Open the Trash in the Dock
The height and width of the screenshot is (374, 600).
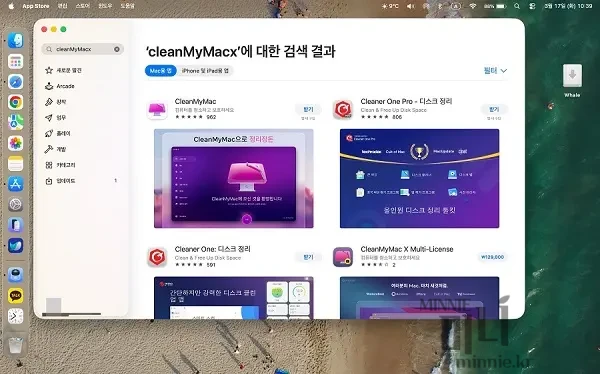(x=16, y=345)
